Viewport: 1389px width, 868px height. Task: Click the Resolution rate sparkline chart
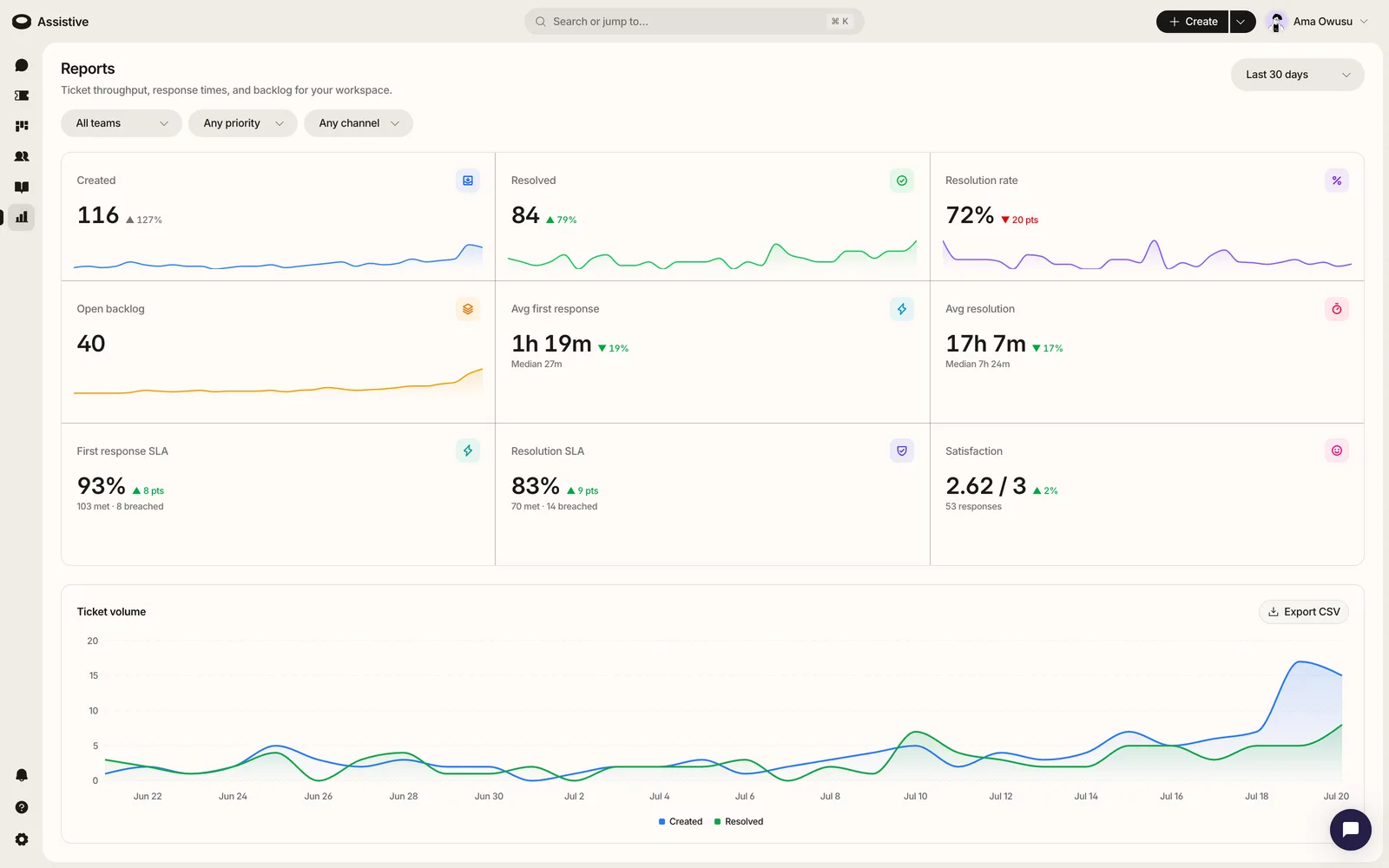1147,255
